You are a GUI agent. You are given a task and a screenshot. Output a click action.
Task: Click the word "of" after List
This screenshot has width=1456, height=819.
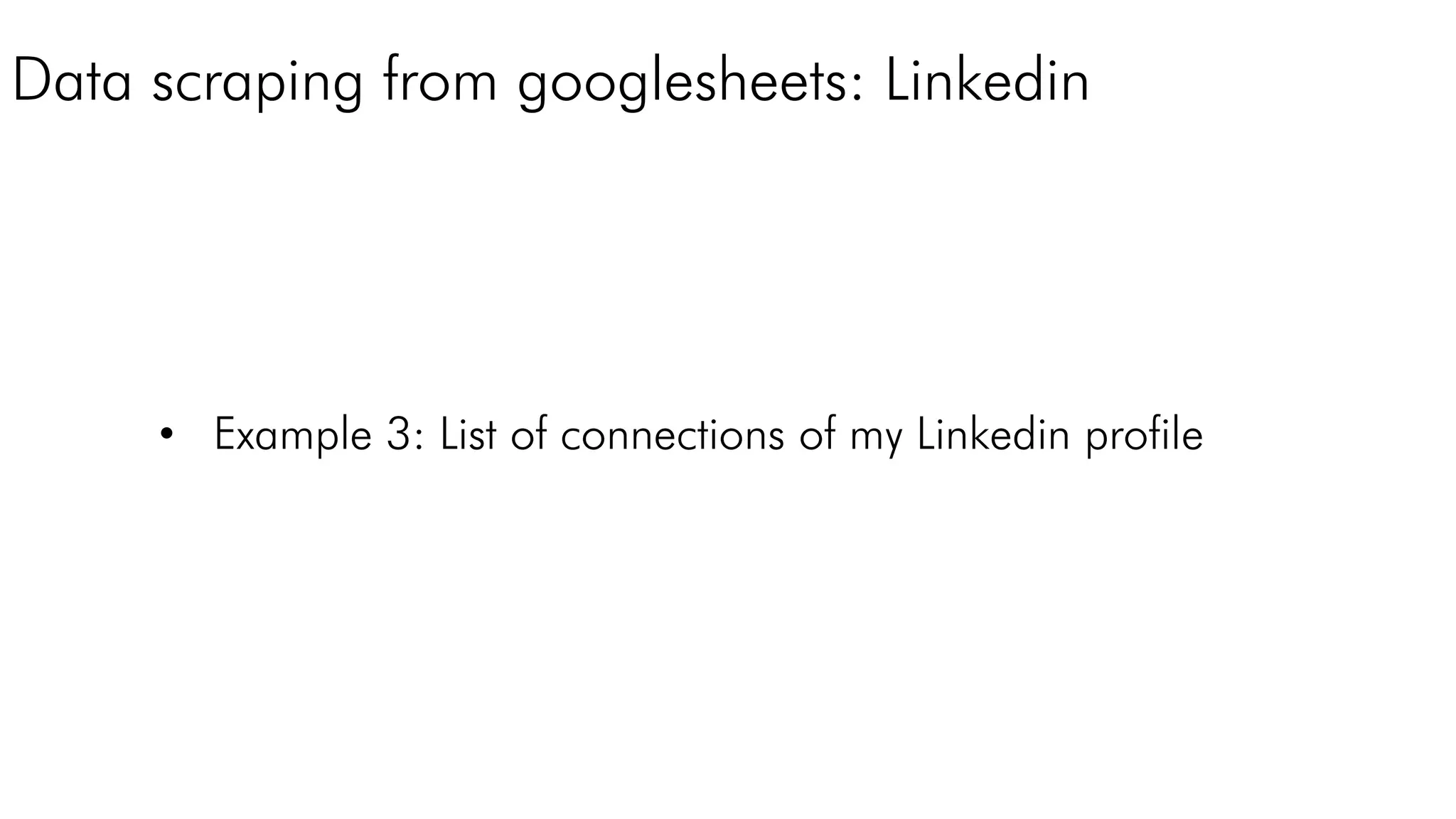[x=529, y=434]
